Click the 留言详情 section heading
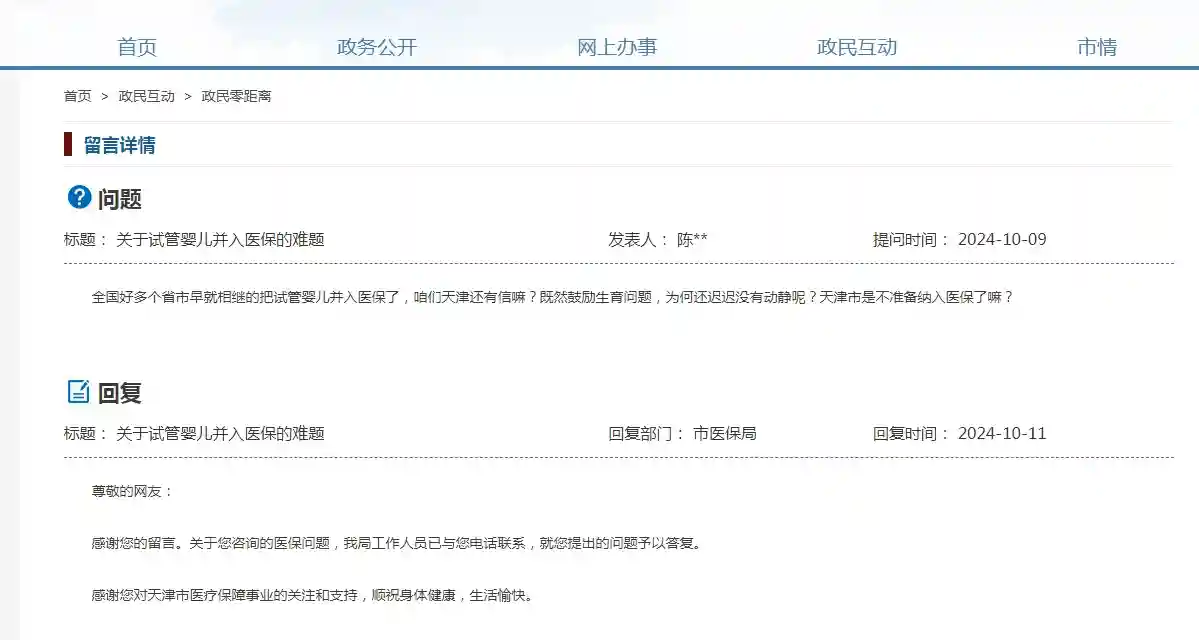 (x=120, y=145)
